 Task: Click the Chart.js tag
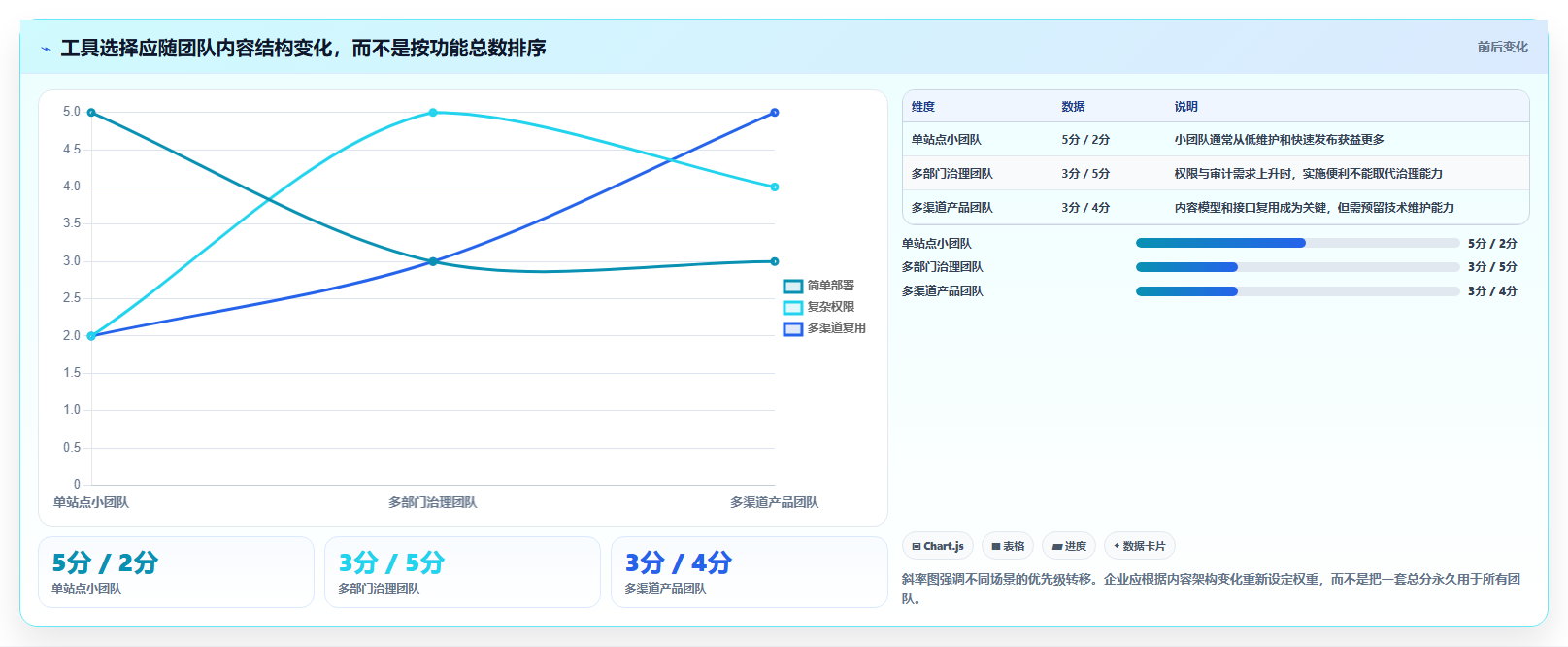pyautogui.click(x=938, y=546)
